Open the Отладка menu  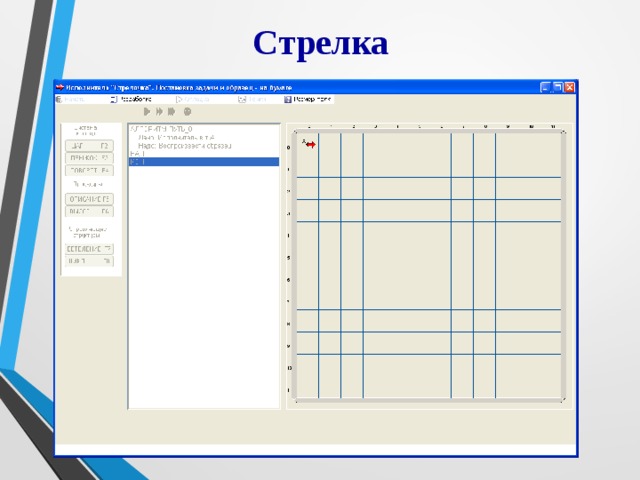[193, 99]
